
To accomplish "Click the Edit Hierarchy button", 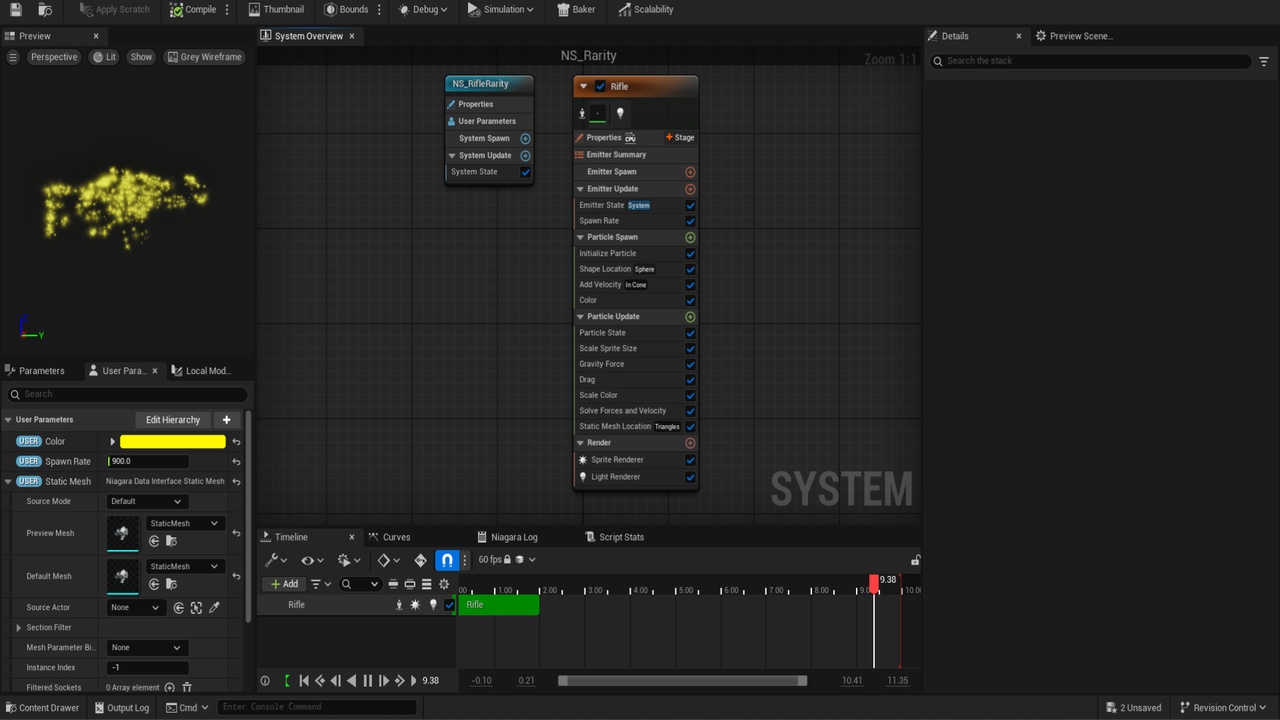I will [x=173, y=420].
